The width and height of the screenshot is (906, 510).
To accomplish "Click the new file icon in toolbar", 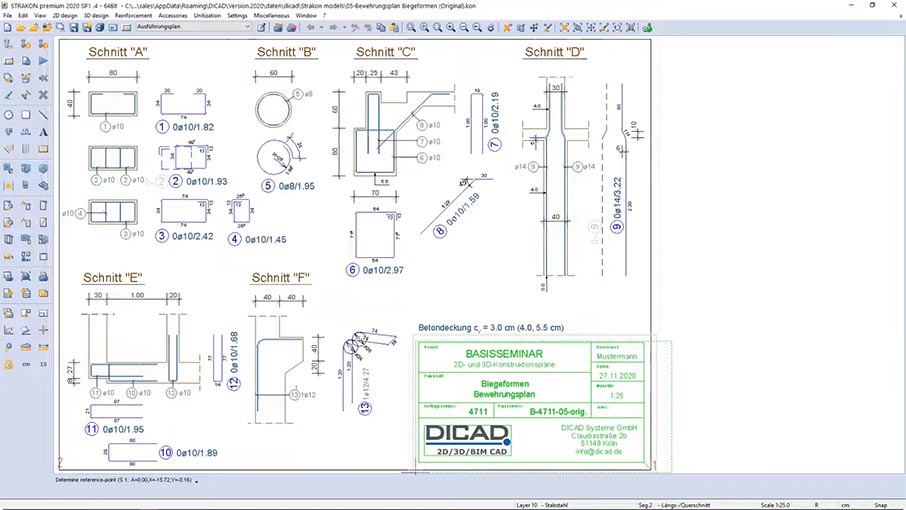I will [x=8, y=28].
